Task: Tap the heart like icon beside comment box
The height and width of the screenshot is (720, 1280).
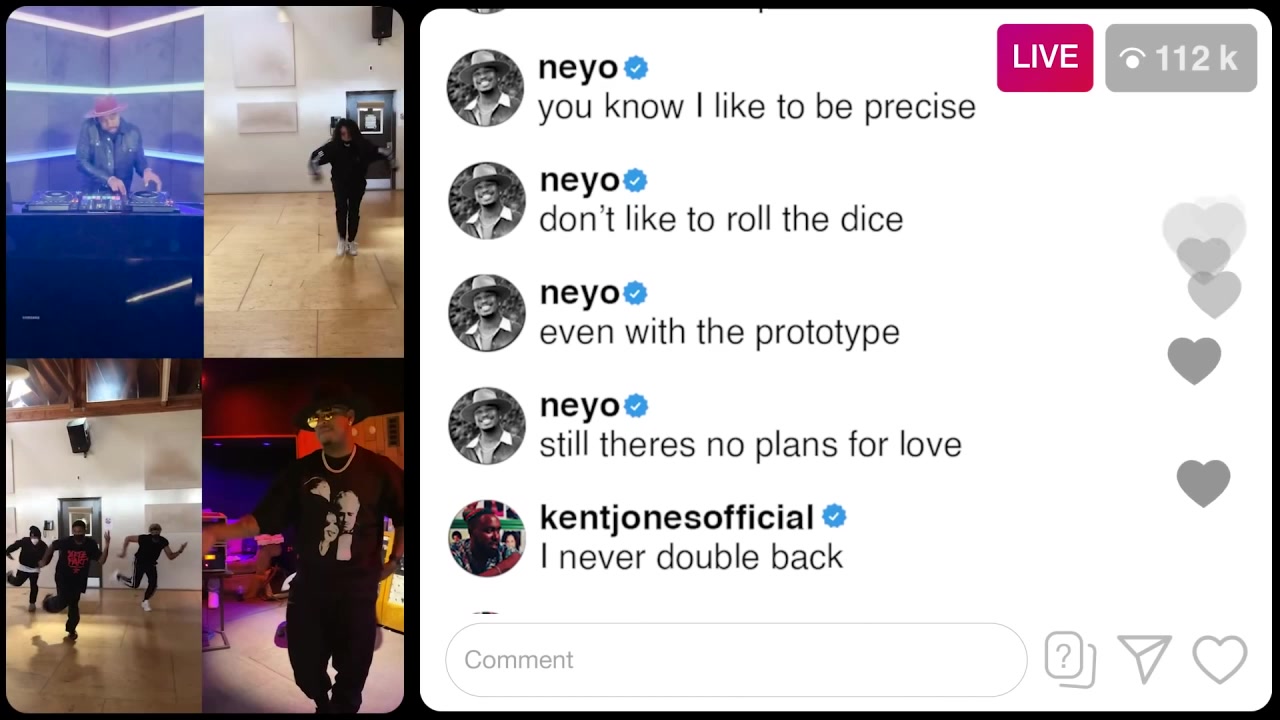Action: point(1220,660)
